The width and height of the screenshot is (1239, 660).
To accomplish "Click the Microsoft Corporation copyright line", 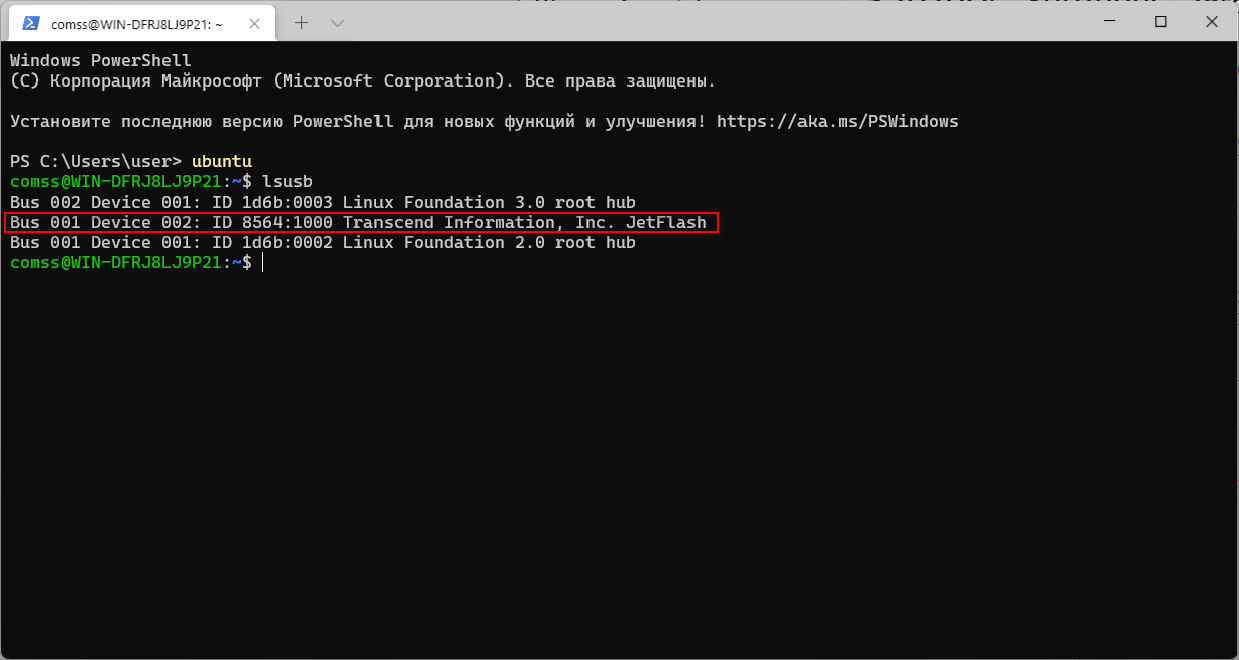I will coord(362,81).
